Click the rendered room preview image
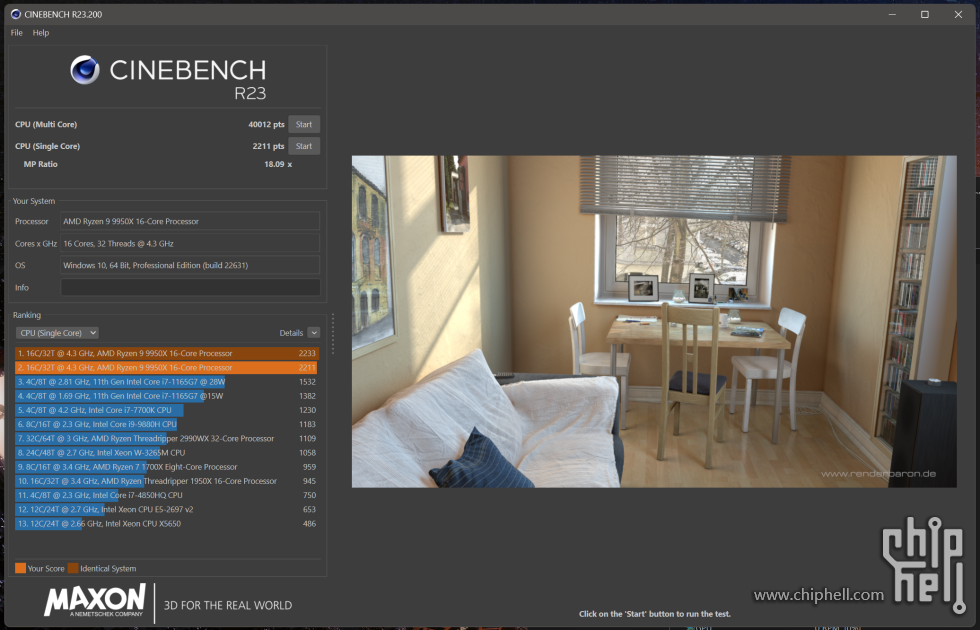980x630 pixels. click(654, 321)
